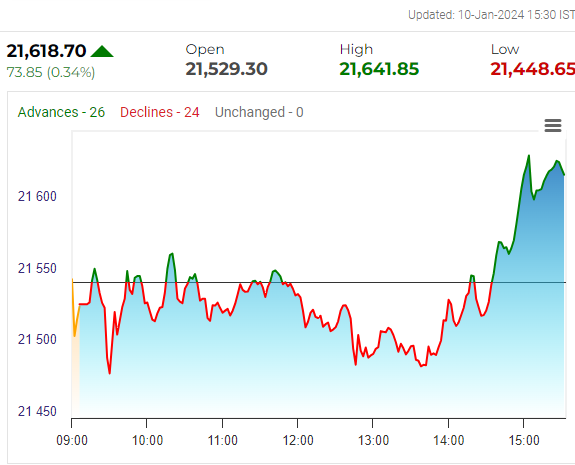Click the 09:00 x-axis label

click(72, 440)
